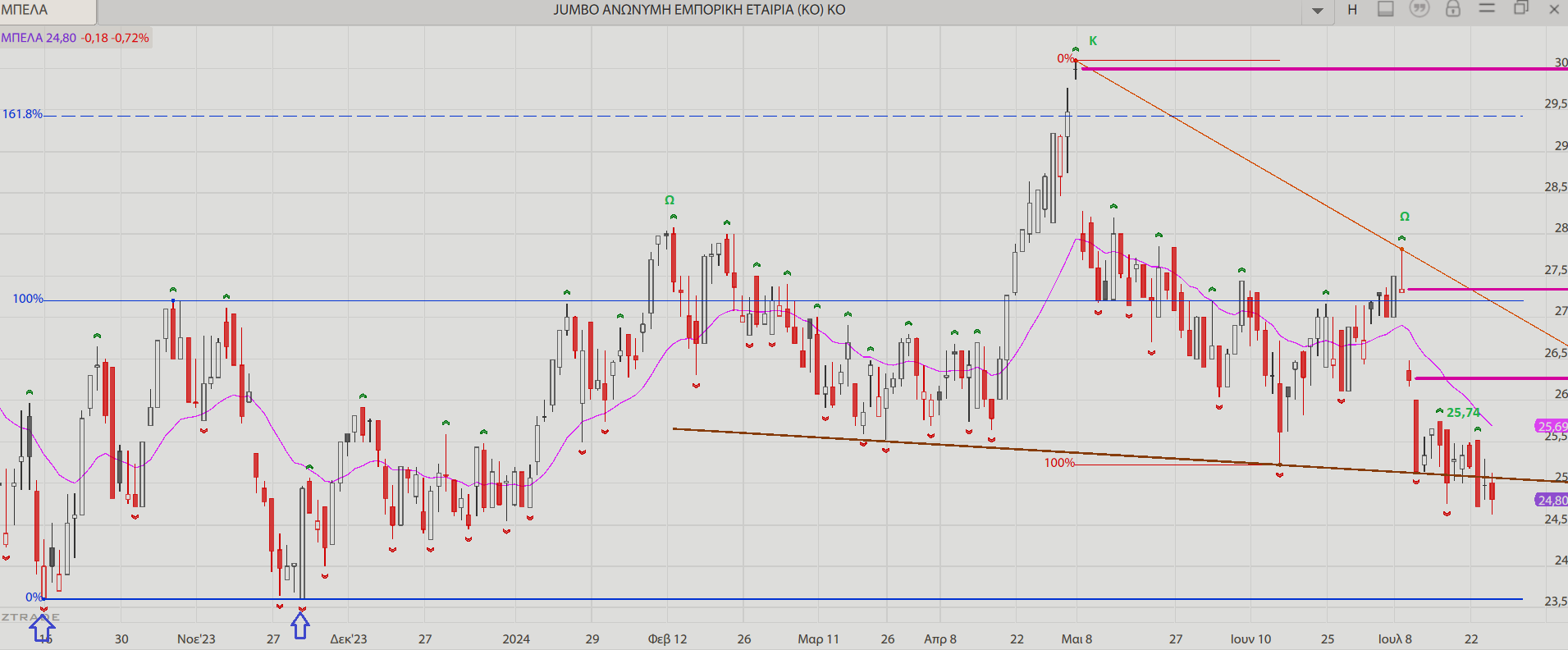The width and height of the screenshot is (1568, 650).
Task: Click the Φεβ 12 date axis label
Action: pos(667,639)
